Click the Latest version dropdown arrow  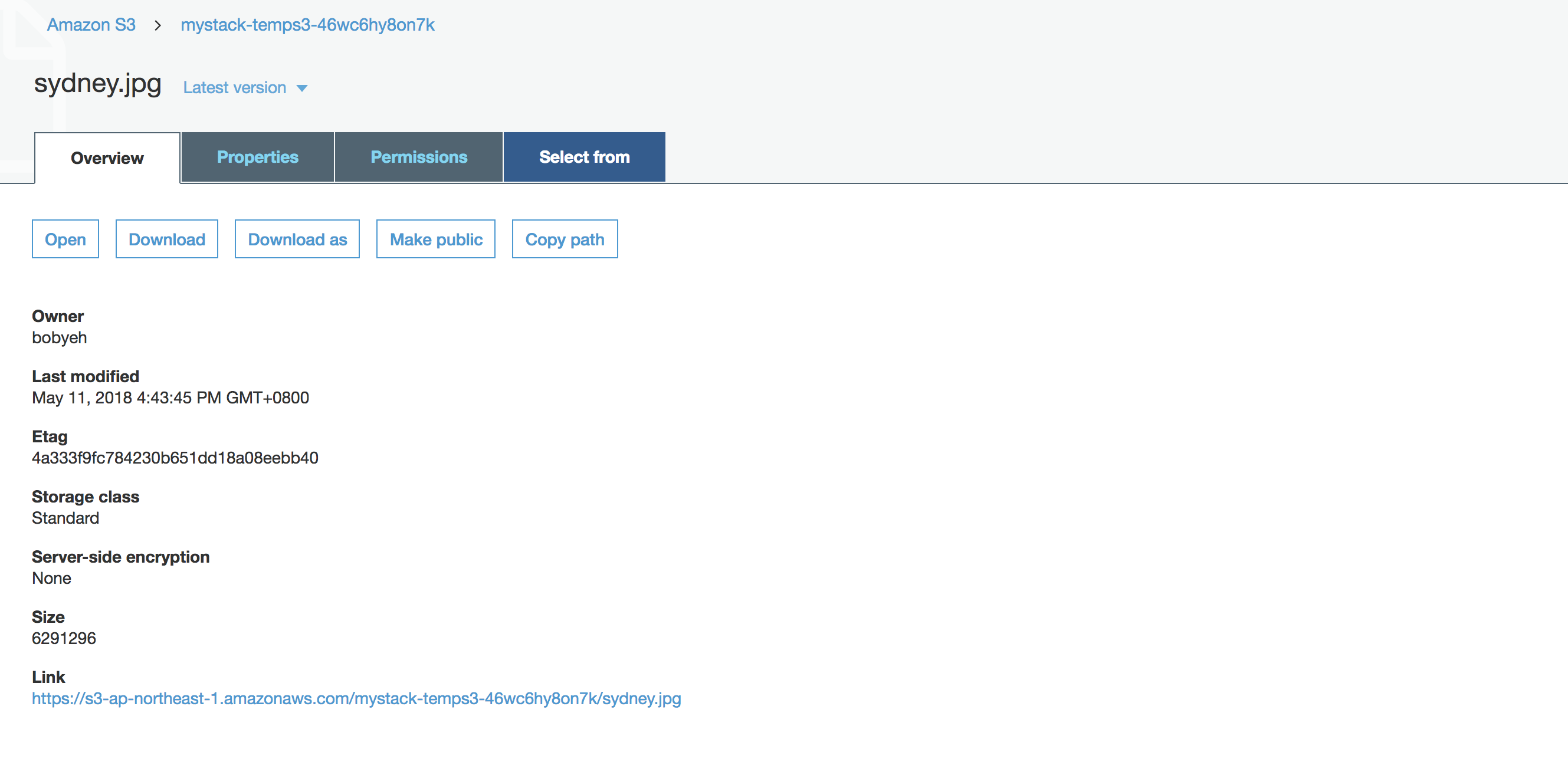(x=302, y=88)
